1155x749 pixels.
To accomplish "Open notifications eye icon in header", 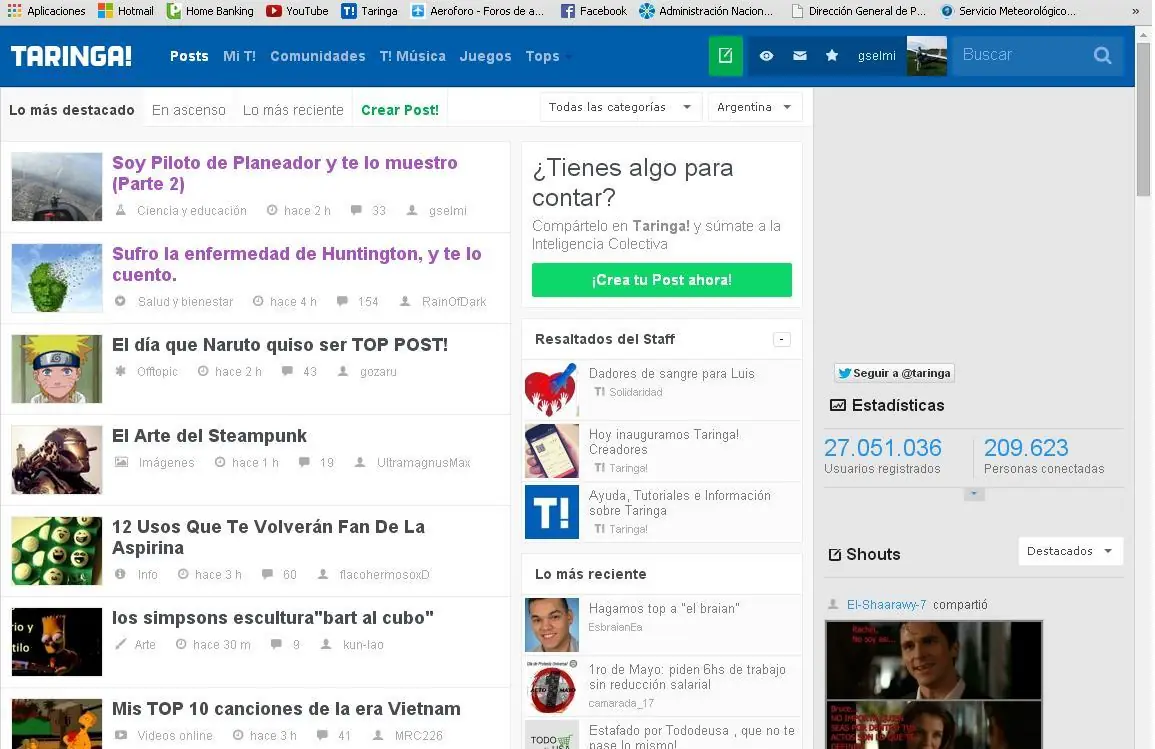I will coord(766,56).
